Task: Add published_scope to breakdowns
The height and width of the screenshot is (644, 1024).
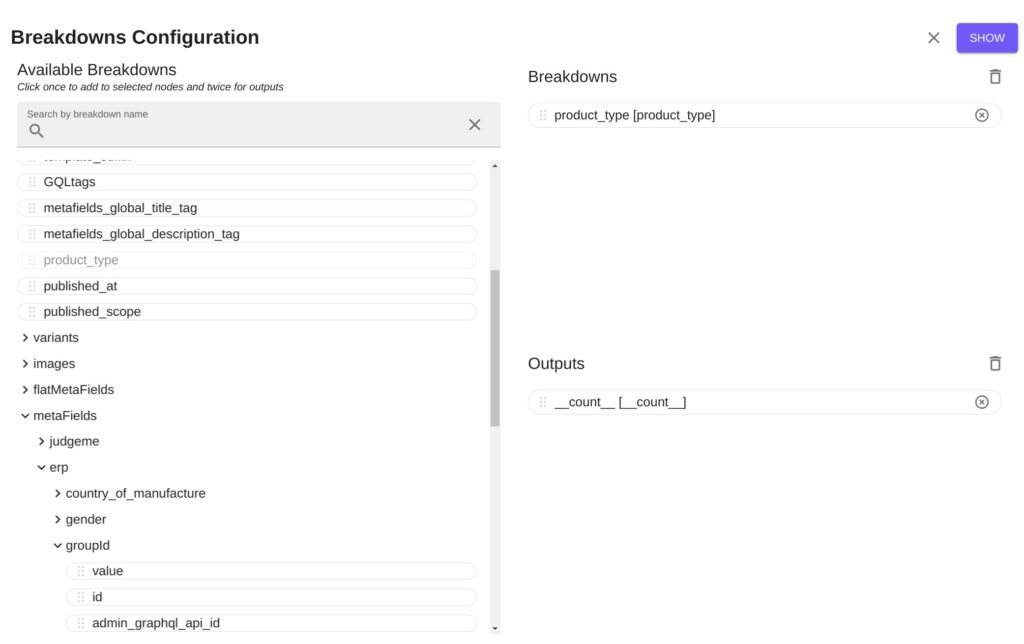Action: [x=247, y=312]
